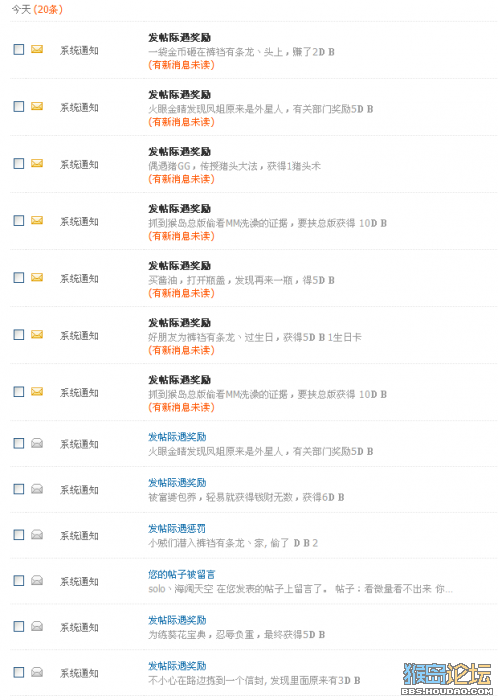The width and height of the screenshot is (498, 700).
Task: Open 发帖际遇奖励 about 被富婆包养
Action: (x=177, y=483)
